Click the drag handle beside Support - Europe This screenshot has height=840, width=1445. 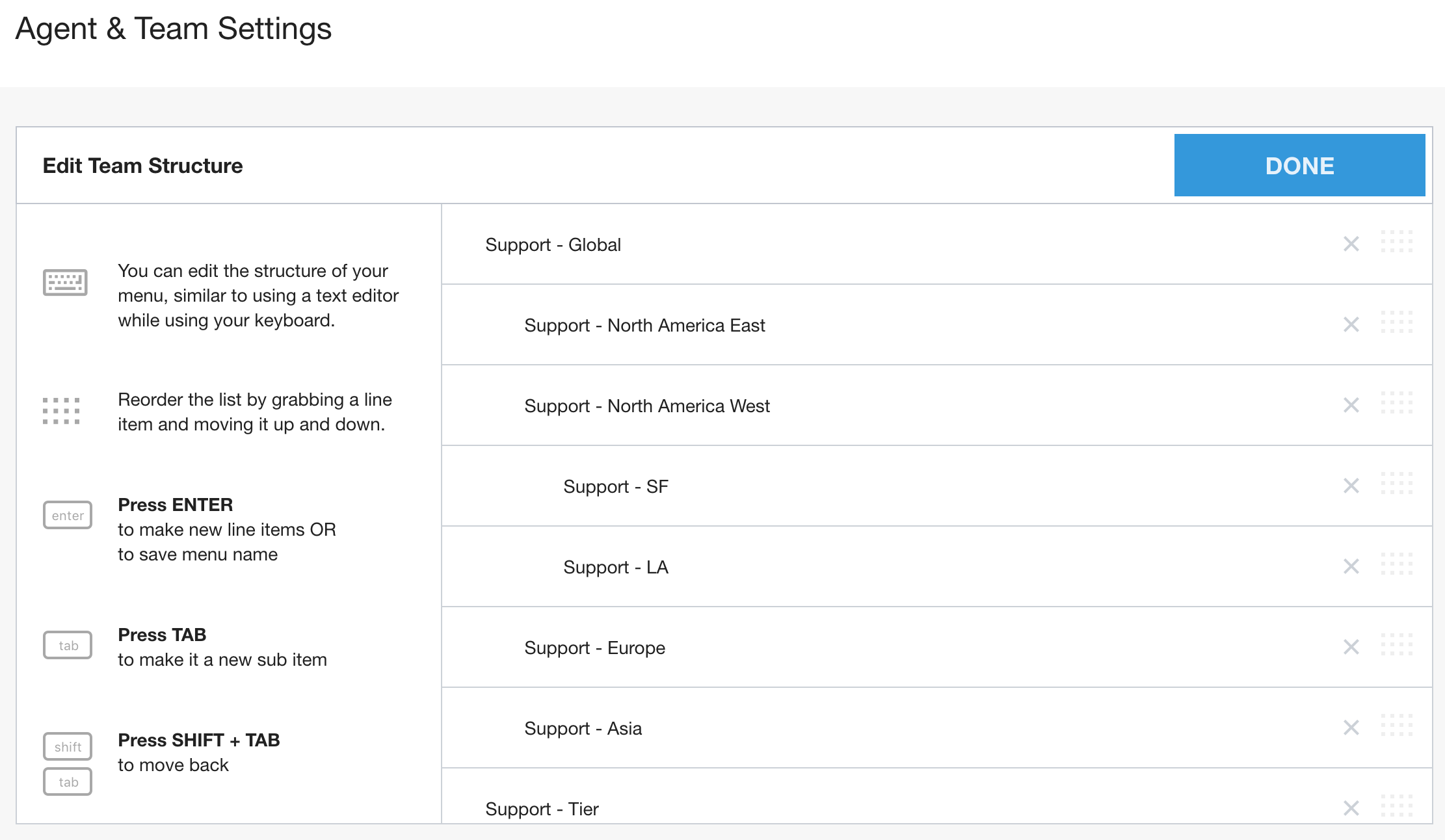[1396, 644]
